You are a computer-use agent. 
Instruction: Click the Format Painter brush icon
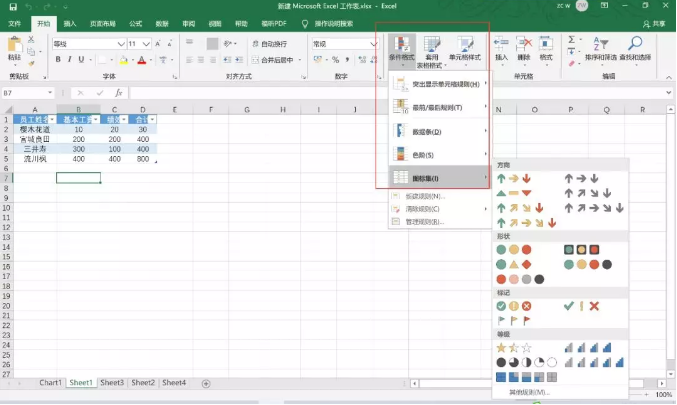31,63
